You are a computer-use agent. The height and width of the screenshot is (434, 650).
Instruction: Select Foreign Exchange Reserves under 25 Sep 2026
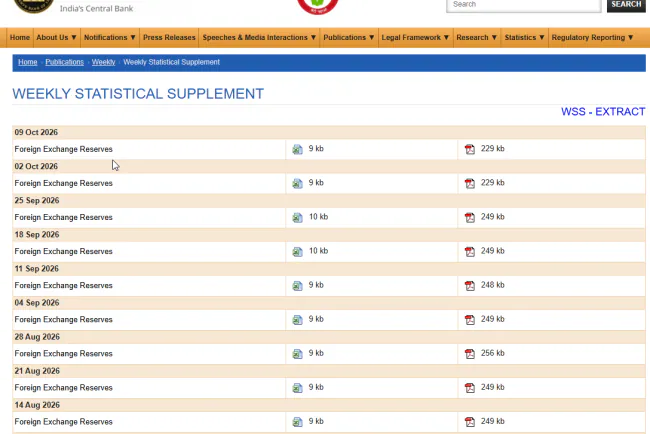[x=63, y=217]
